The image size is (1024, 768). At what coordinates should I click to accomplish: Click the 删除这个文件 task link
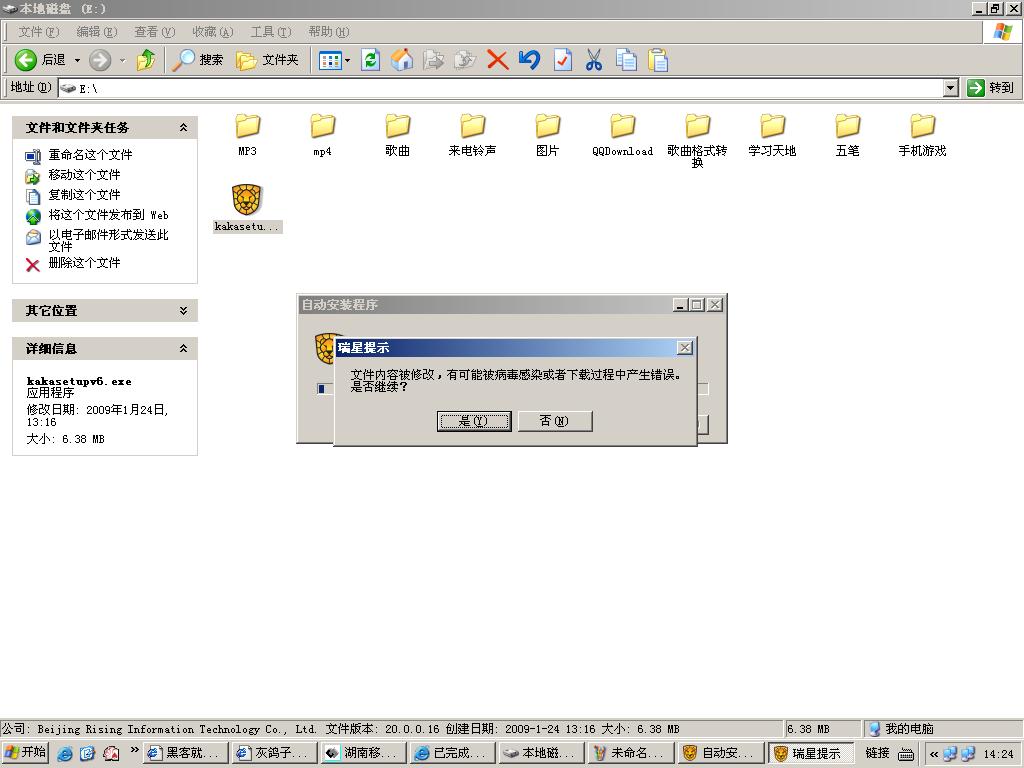[x=84, y=263]
